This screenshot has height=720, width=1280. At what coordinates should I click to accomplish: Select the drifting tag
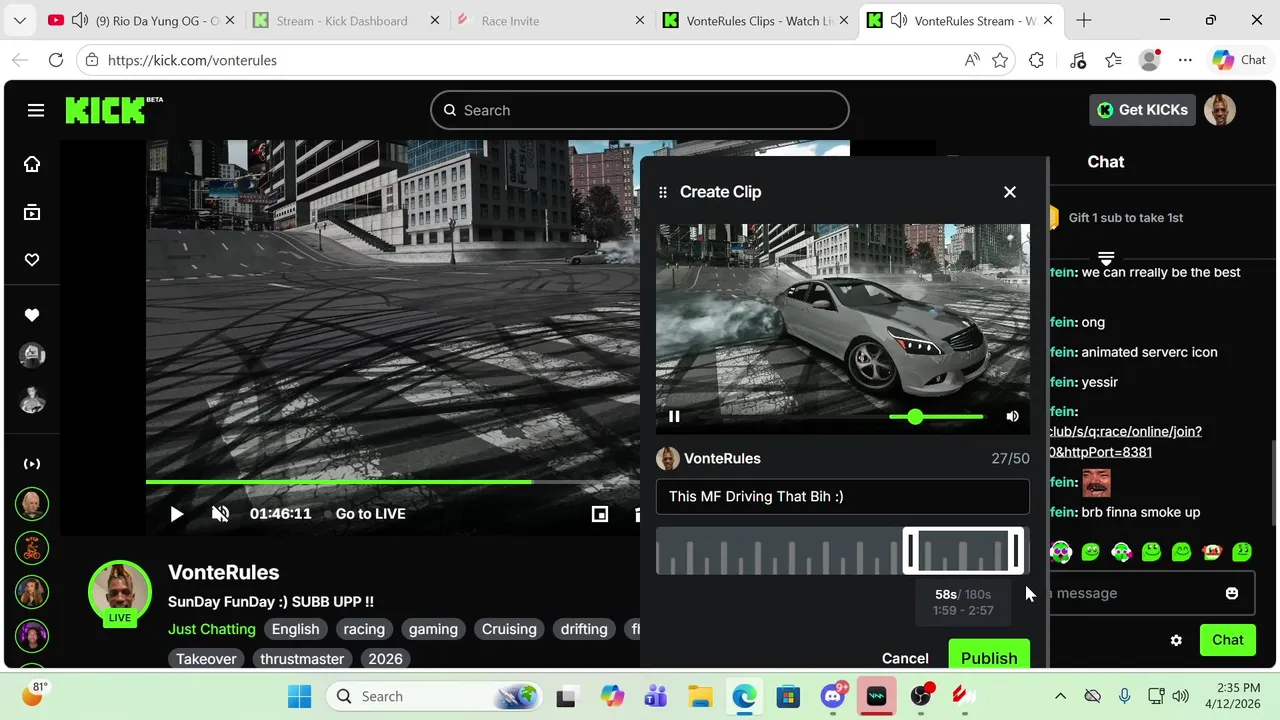tap(584, 629)
